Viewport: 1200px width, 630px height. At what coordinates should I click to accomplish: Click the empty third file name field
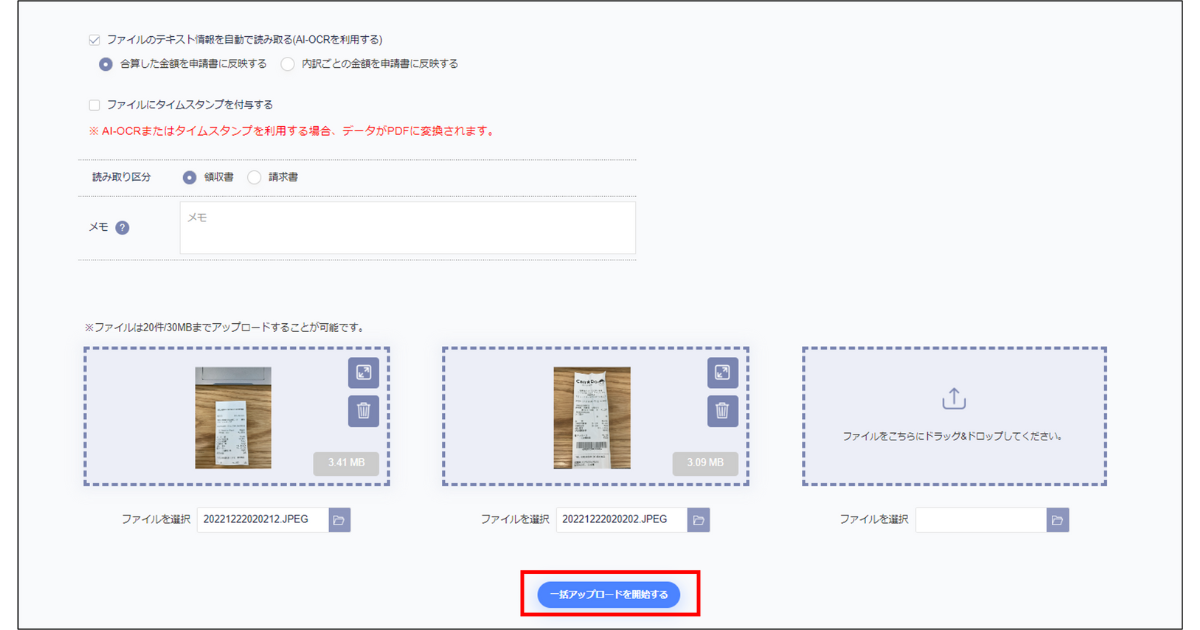coord(980,520)
